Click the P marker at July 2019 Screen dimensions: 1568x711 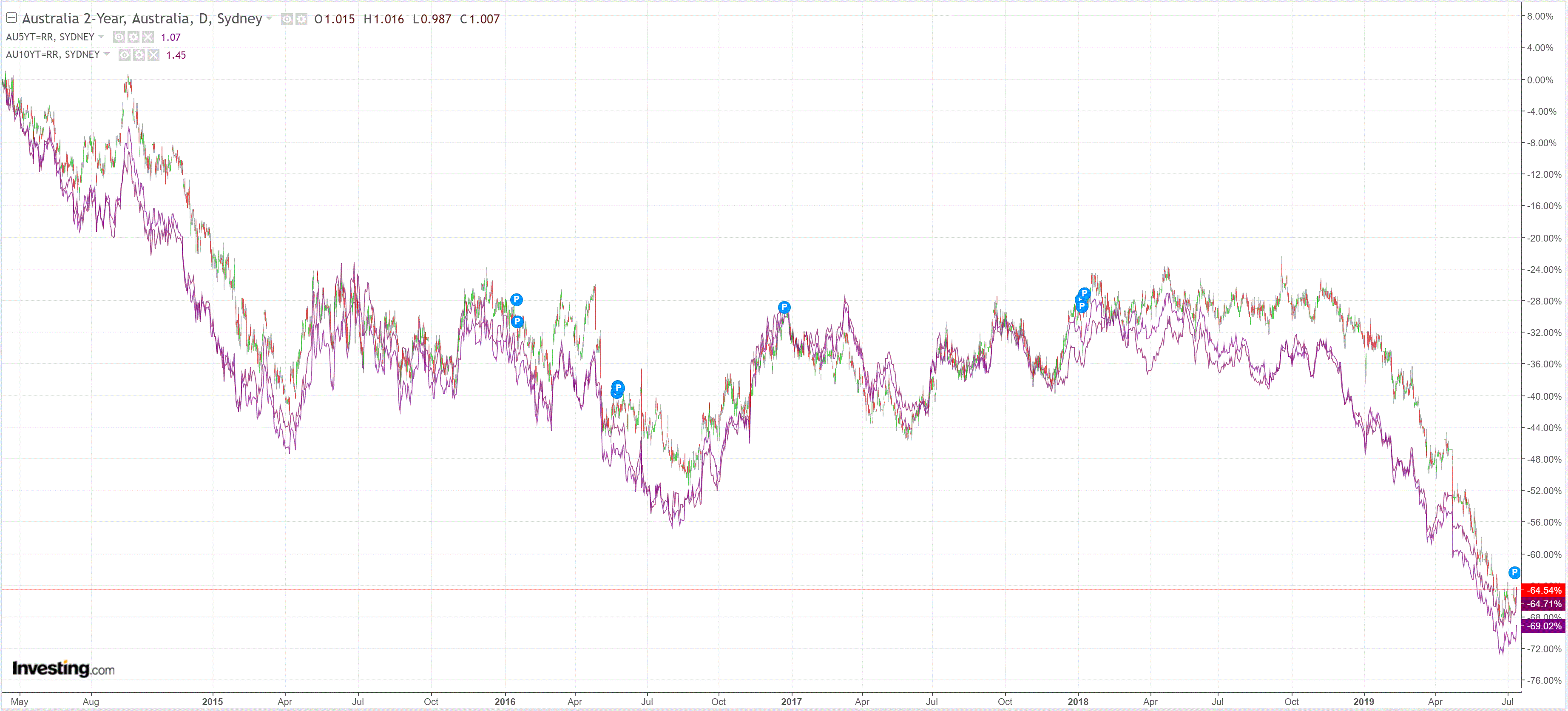pos(1514,572)
